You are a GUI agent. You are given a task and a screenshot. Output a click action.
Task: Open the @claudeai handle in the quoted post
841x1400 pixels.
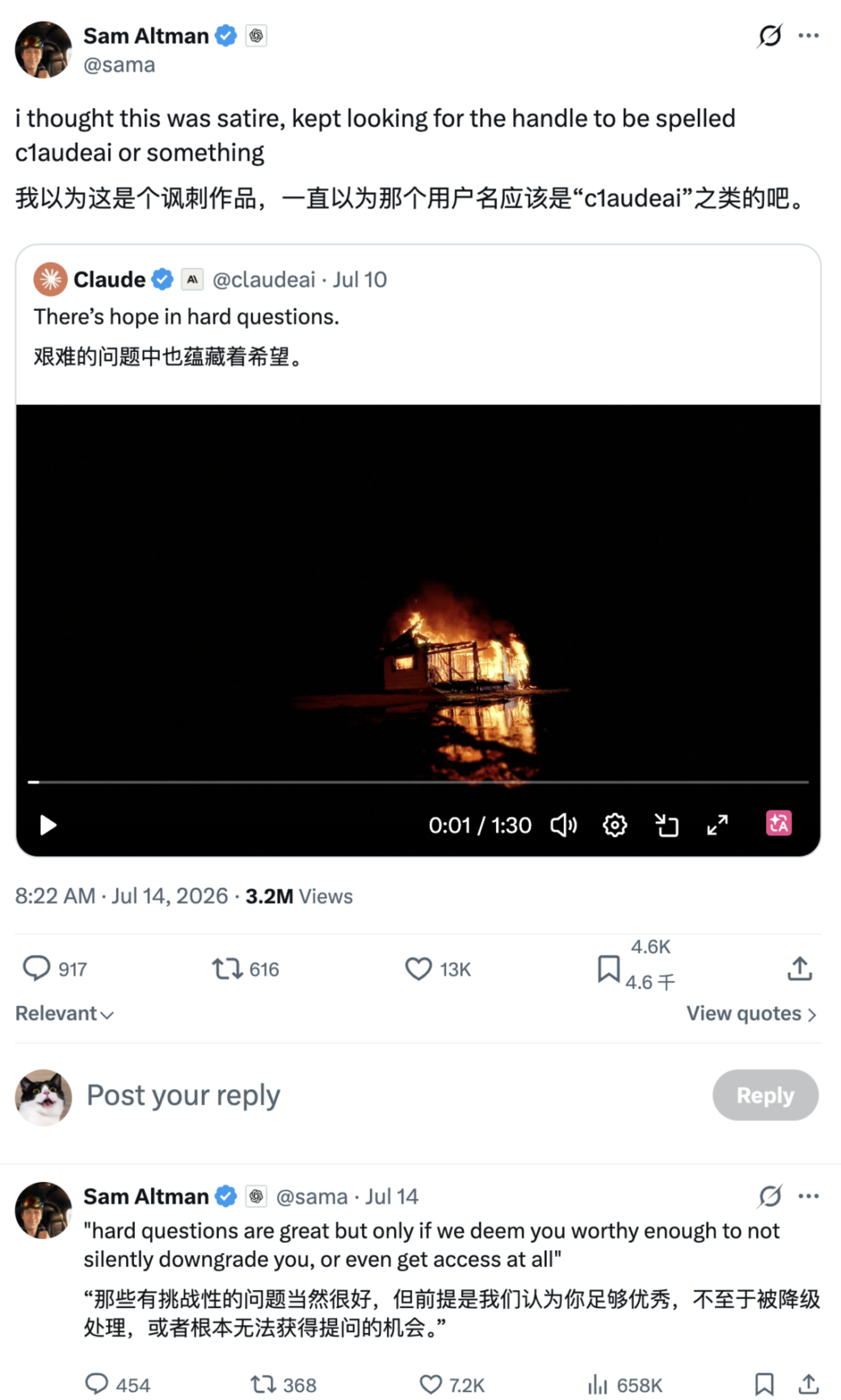point(264,280)
